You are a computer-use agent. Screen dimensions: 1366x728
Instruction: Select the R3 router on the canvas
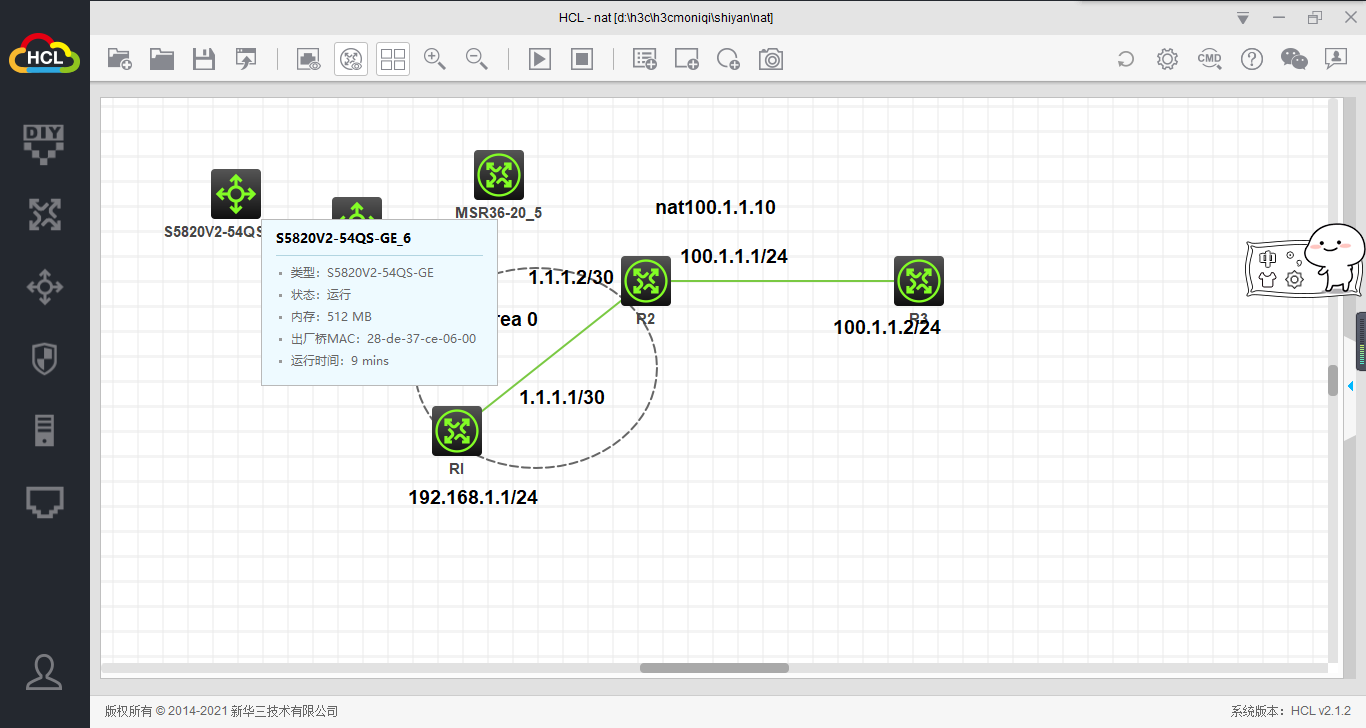(x=919, y=281)
